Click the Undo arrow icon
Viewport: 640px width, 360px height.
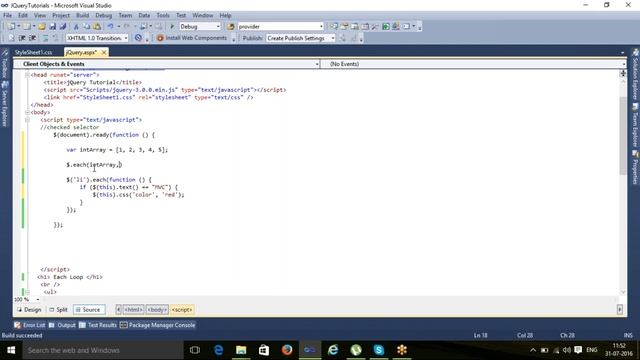tap(111, 27)
